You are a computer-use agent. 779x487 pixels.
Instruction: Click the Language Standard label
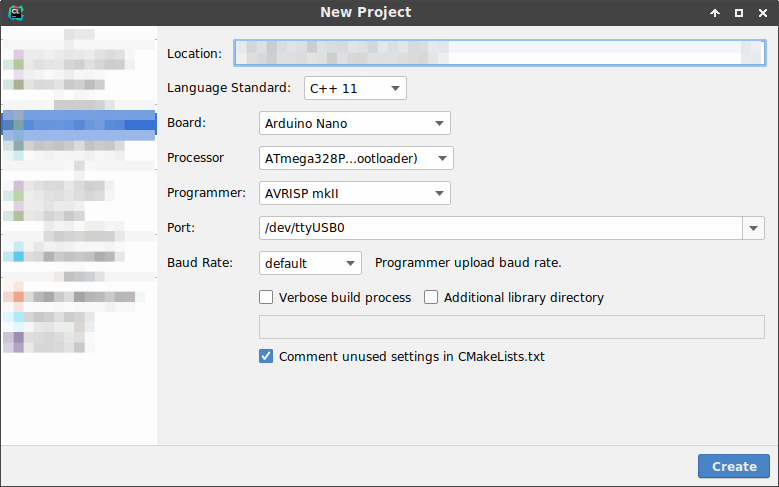click(x=229, y=88)
